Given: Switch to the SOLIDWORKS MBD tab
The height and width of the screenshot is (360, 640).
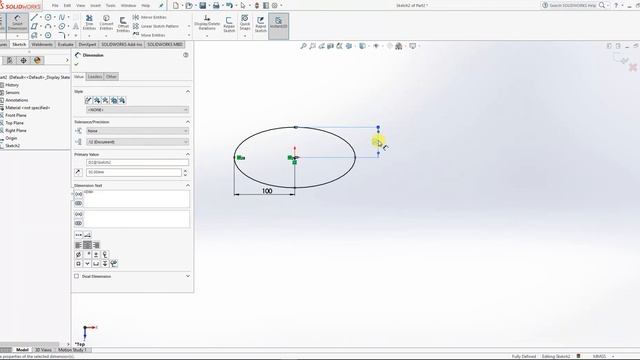Looking at the screenshot, I should pyautogui.click(x=165, y=44).
